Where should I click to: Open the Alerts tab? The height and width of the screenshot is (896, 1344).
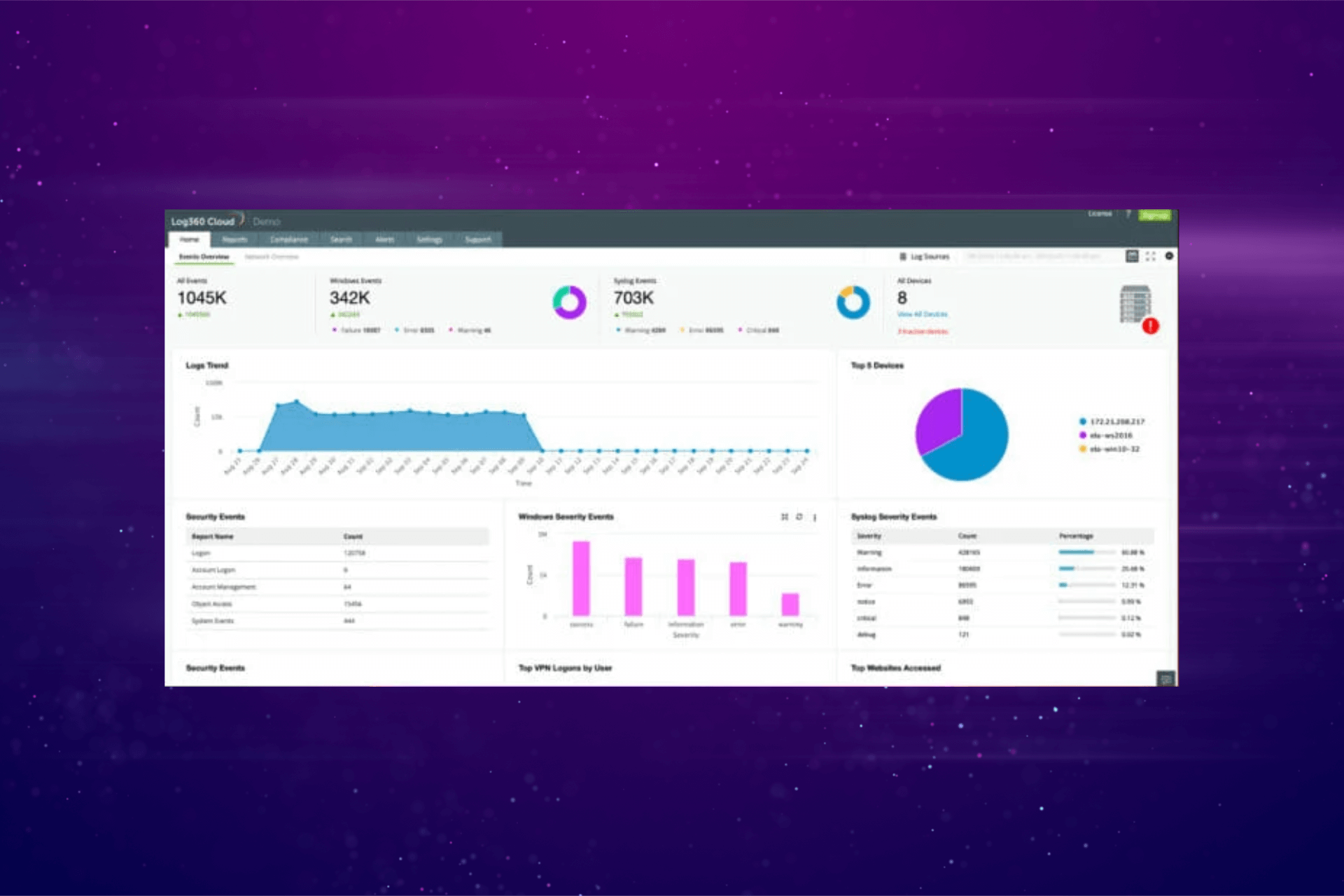coord(384,239)
